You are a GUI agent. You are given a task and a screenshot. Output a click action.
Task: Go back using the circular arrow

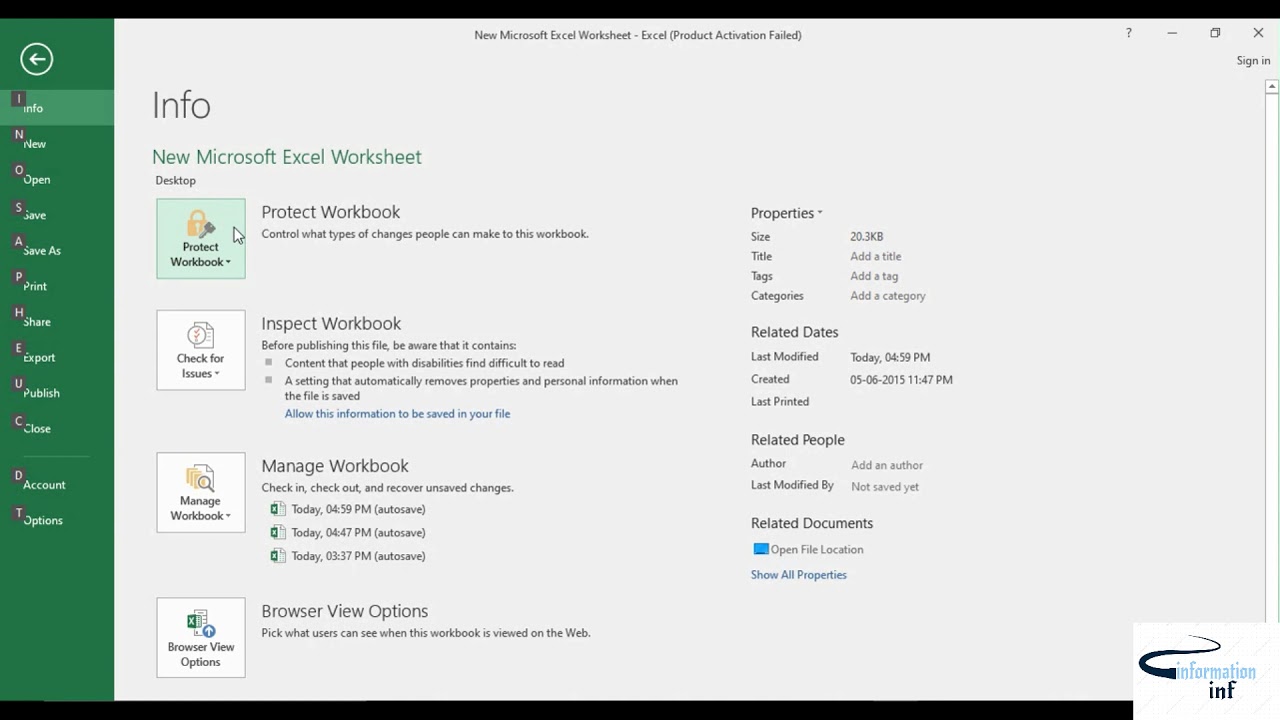pos(36,59)
